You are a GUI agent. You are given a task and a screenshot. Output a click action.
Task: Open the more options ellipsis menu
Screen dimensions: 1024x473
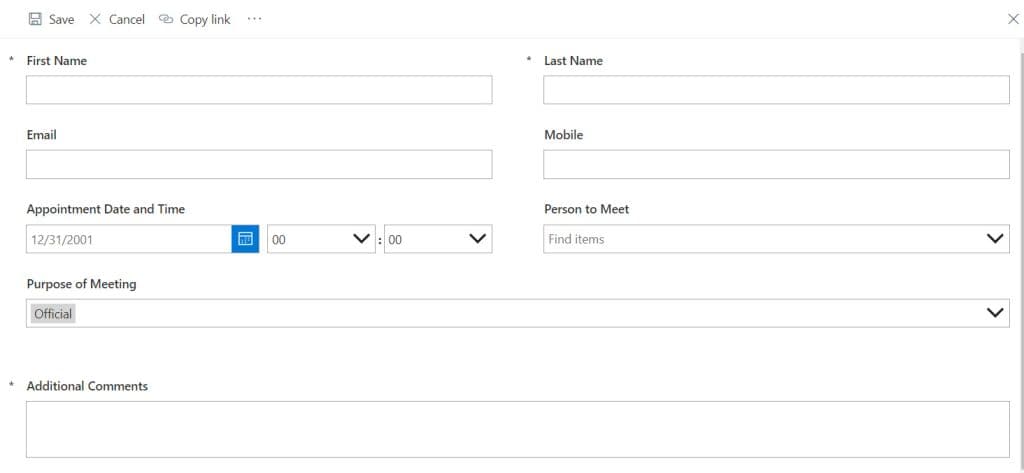[x=254, y=19]
